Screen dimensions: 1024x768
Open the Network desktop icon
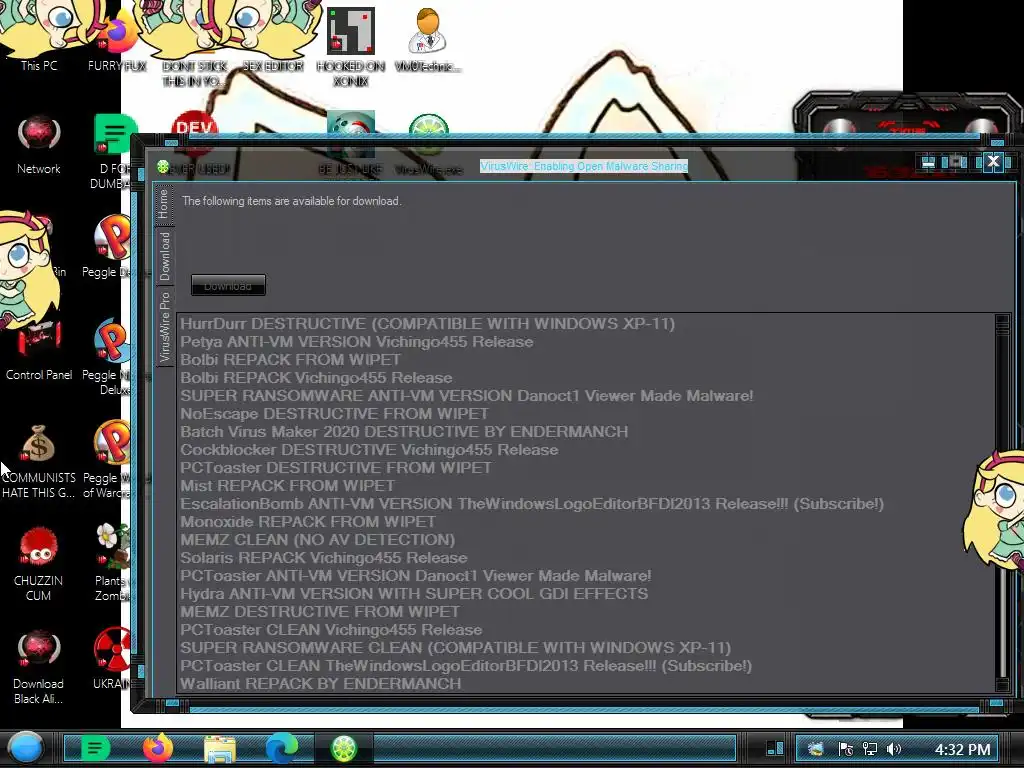39,145
